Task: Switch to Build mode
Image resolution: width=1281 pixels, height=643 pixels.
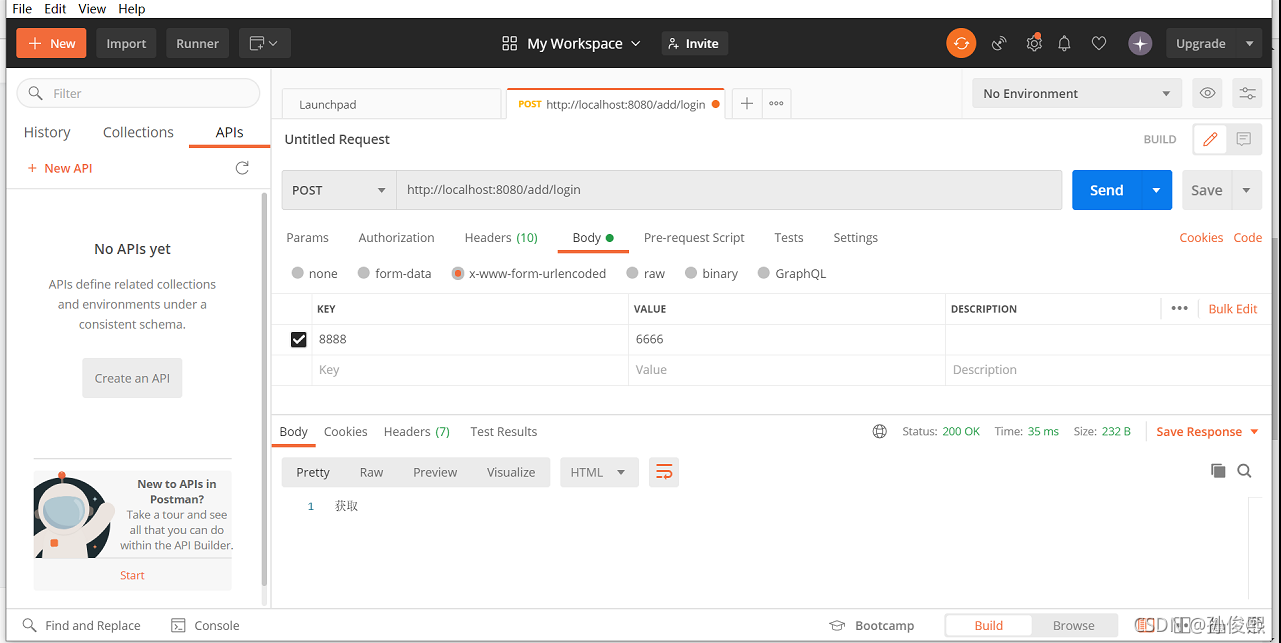Action: point(988,625)
